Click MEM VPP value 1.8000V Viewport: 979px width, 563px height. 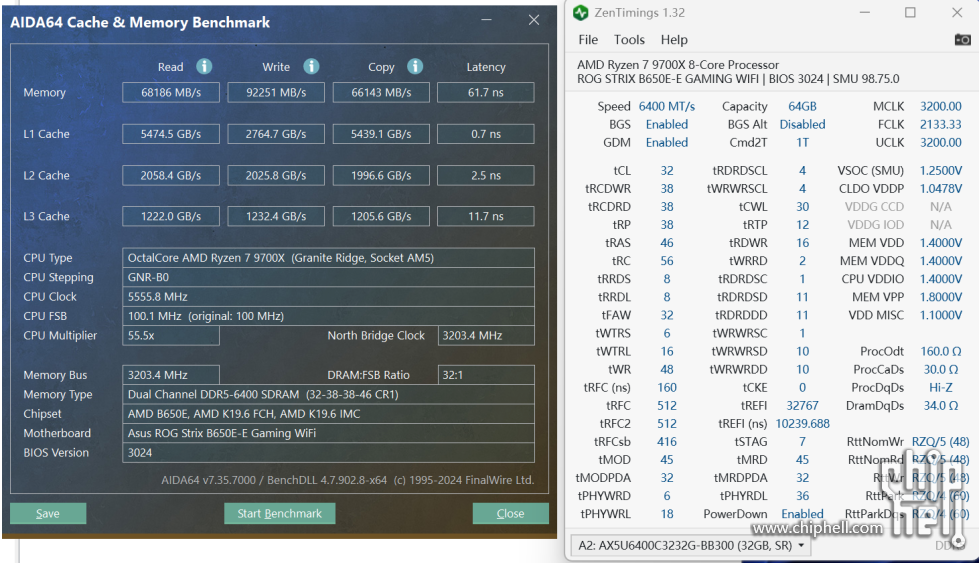coord(940,296)
